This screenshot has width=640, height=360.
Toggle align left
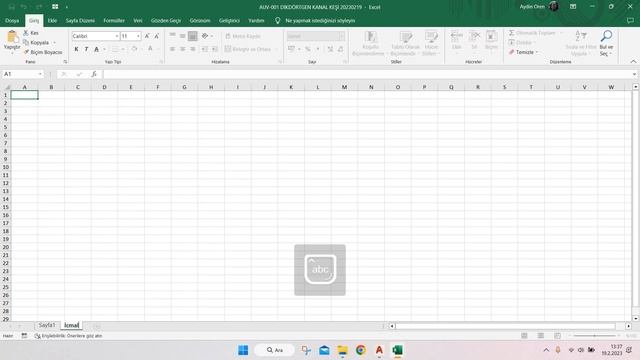[x=172, y=49]
